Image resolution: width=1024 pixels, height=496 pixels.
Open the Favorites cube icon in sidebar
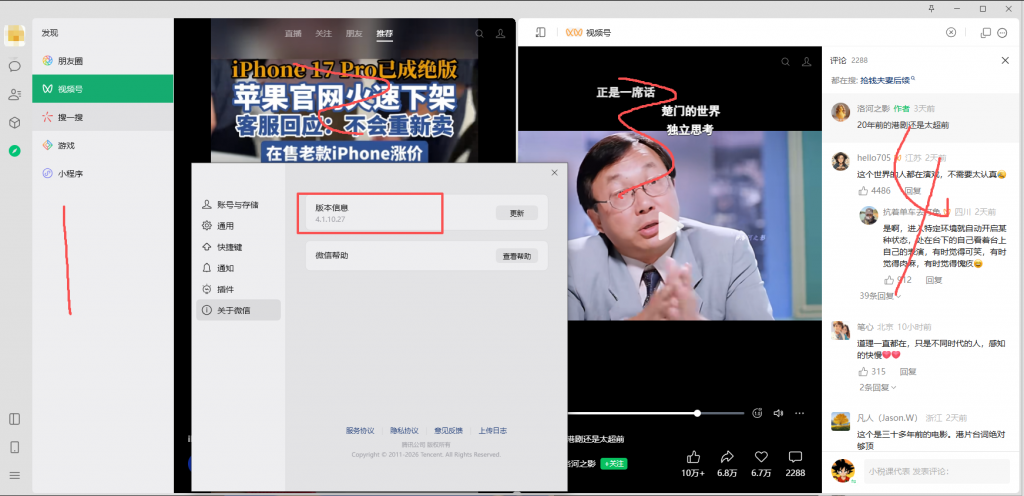14,123
